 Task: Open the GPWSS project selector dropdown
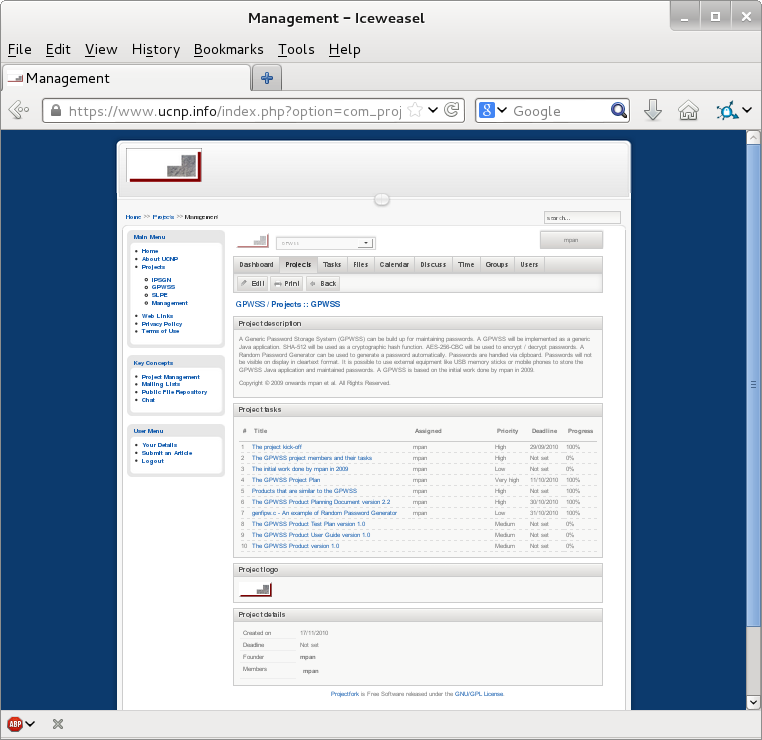325,242
